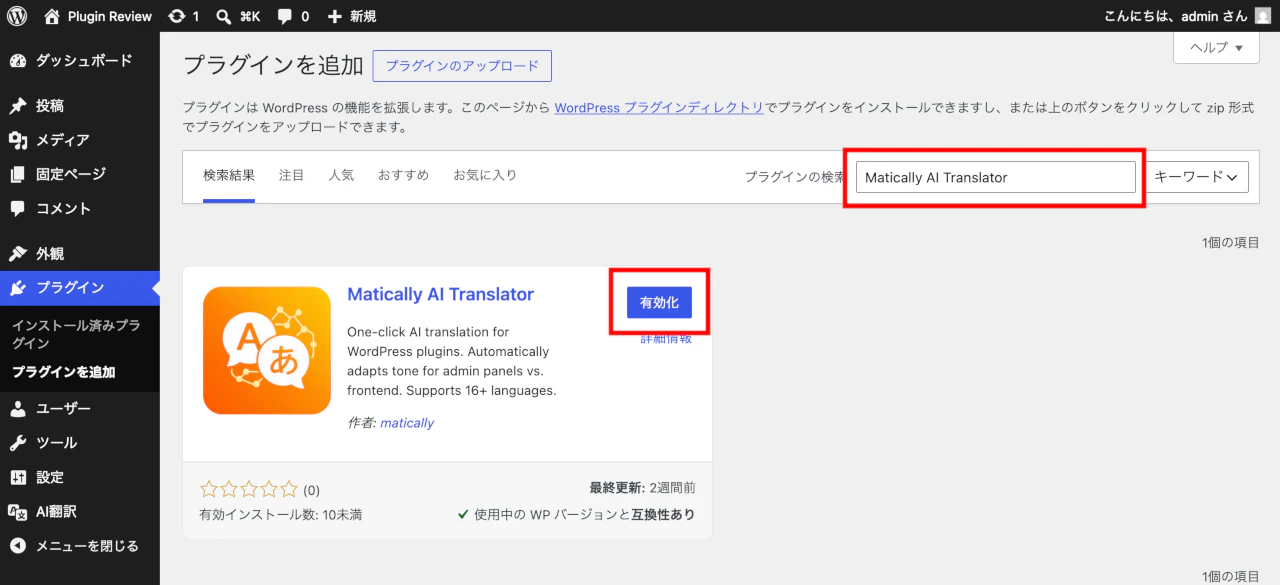Open the ダッシュボード menu item
Screen dimensions: 1280x585
[x=80, y=61]
